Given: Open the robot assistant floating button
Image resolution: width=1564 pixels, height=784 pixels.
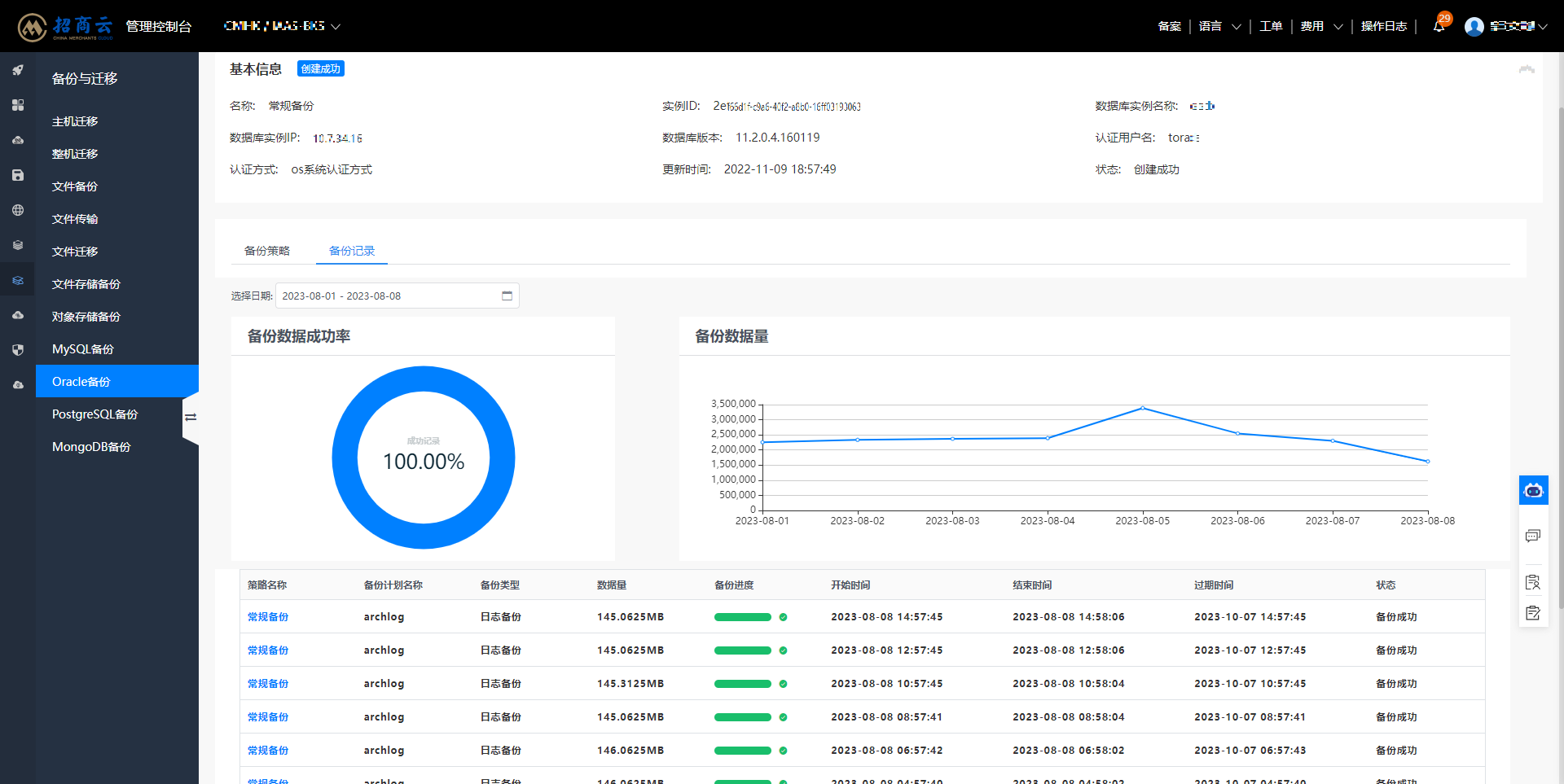Looking at the screenshot, I should click(1534, 490).
